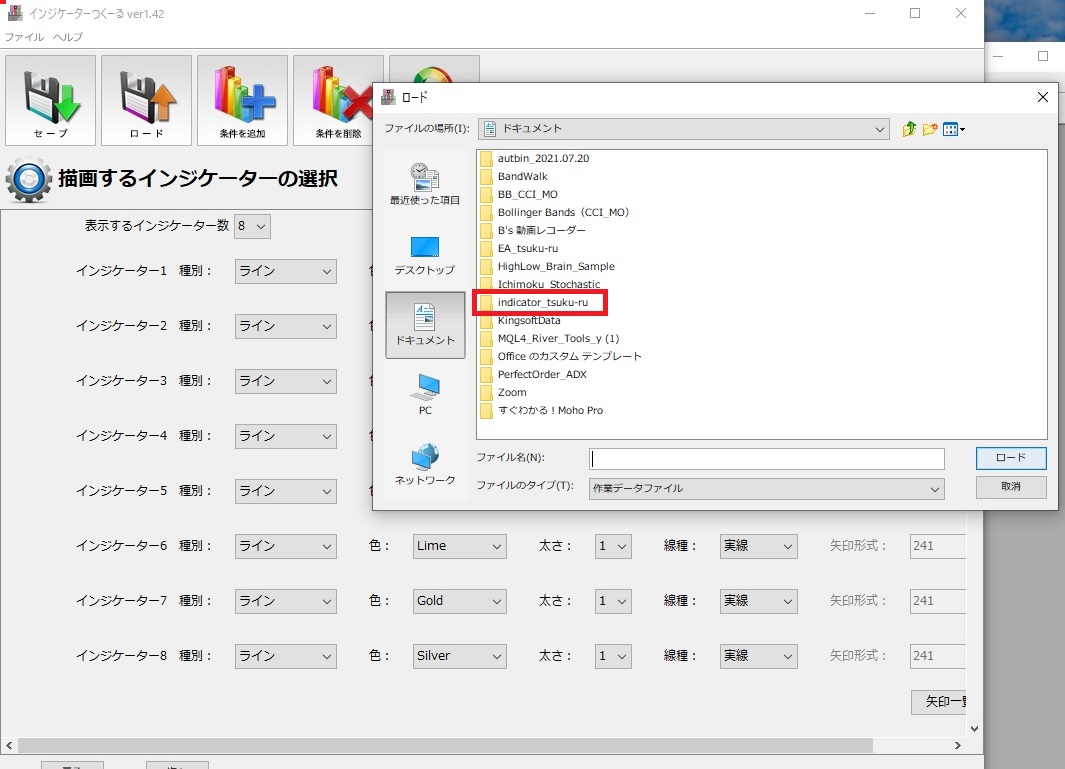
Task: Click the ロード (Load) toolbar icon
Action: coord(146,100)
